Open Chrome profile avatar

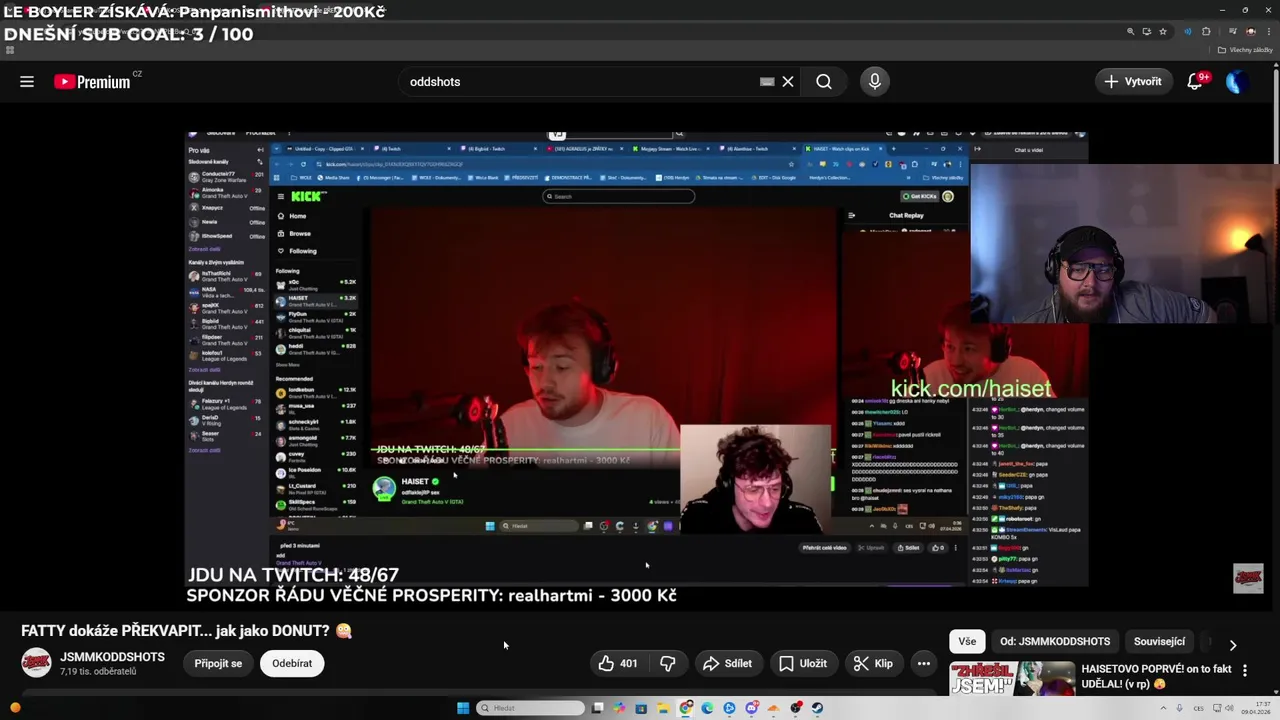pos(1250,31)
